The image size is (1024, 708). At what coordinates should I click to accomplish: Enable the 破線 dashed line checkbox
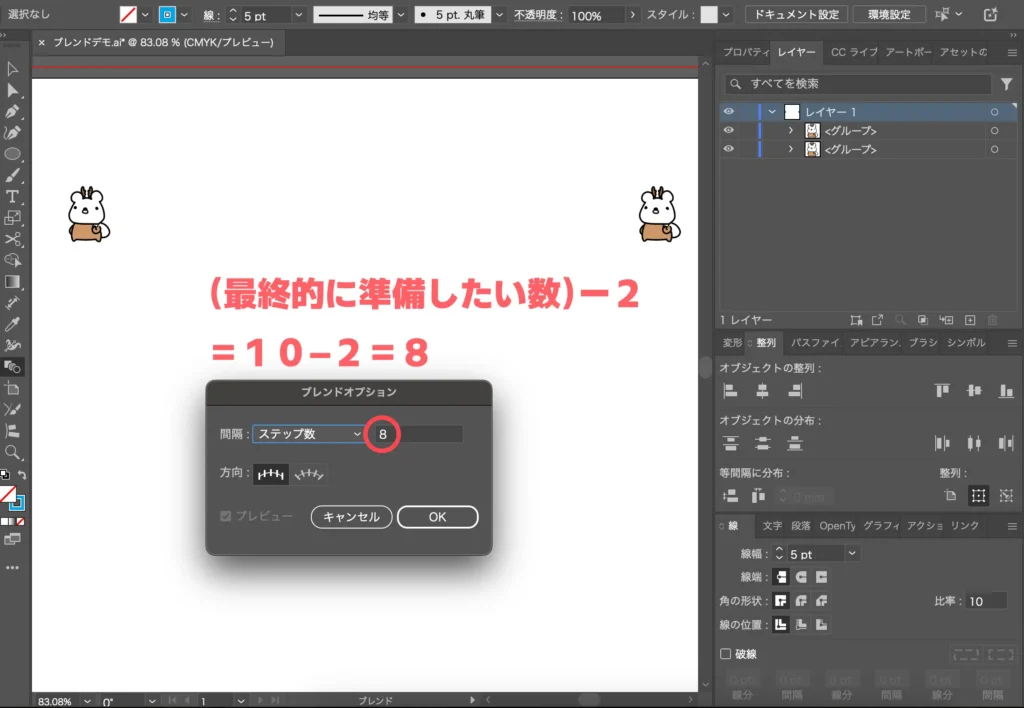point(727,654)
